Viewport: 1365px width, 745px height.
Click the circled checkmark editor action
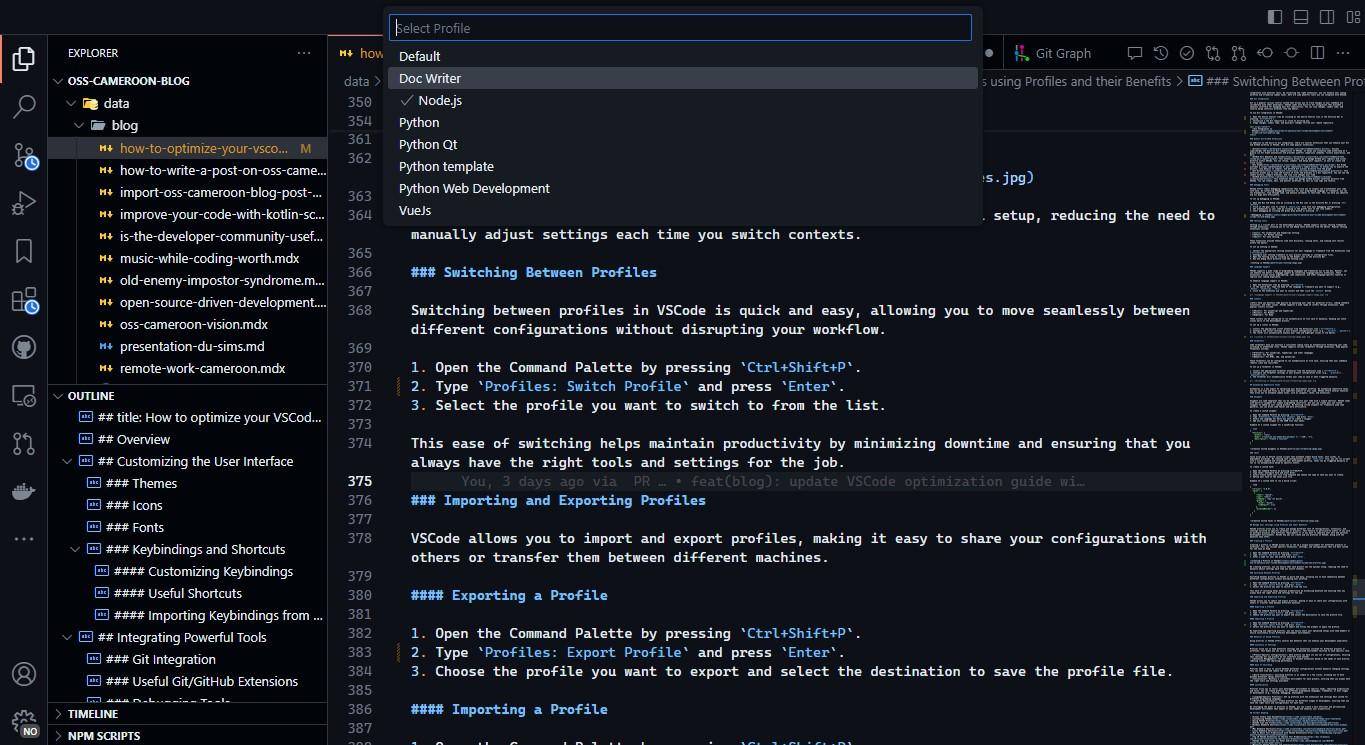tap(1187, 53)
